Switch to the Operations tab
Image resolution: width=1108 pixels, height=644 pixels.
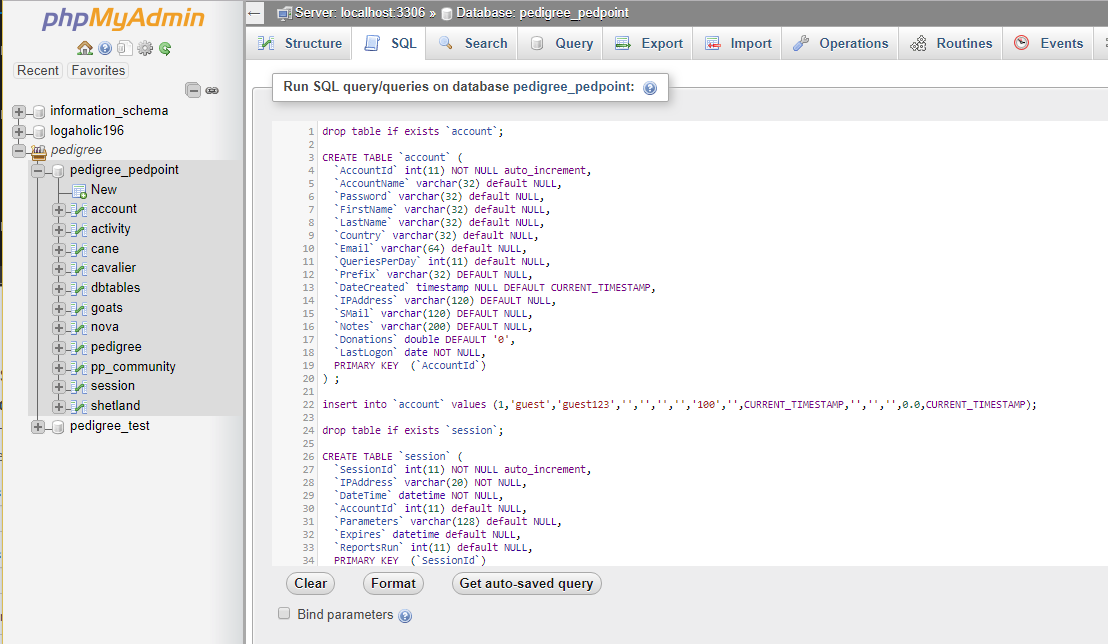pyautogui.click(x=840, y=43)
